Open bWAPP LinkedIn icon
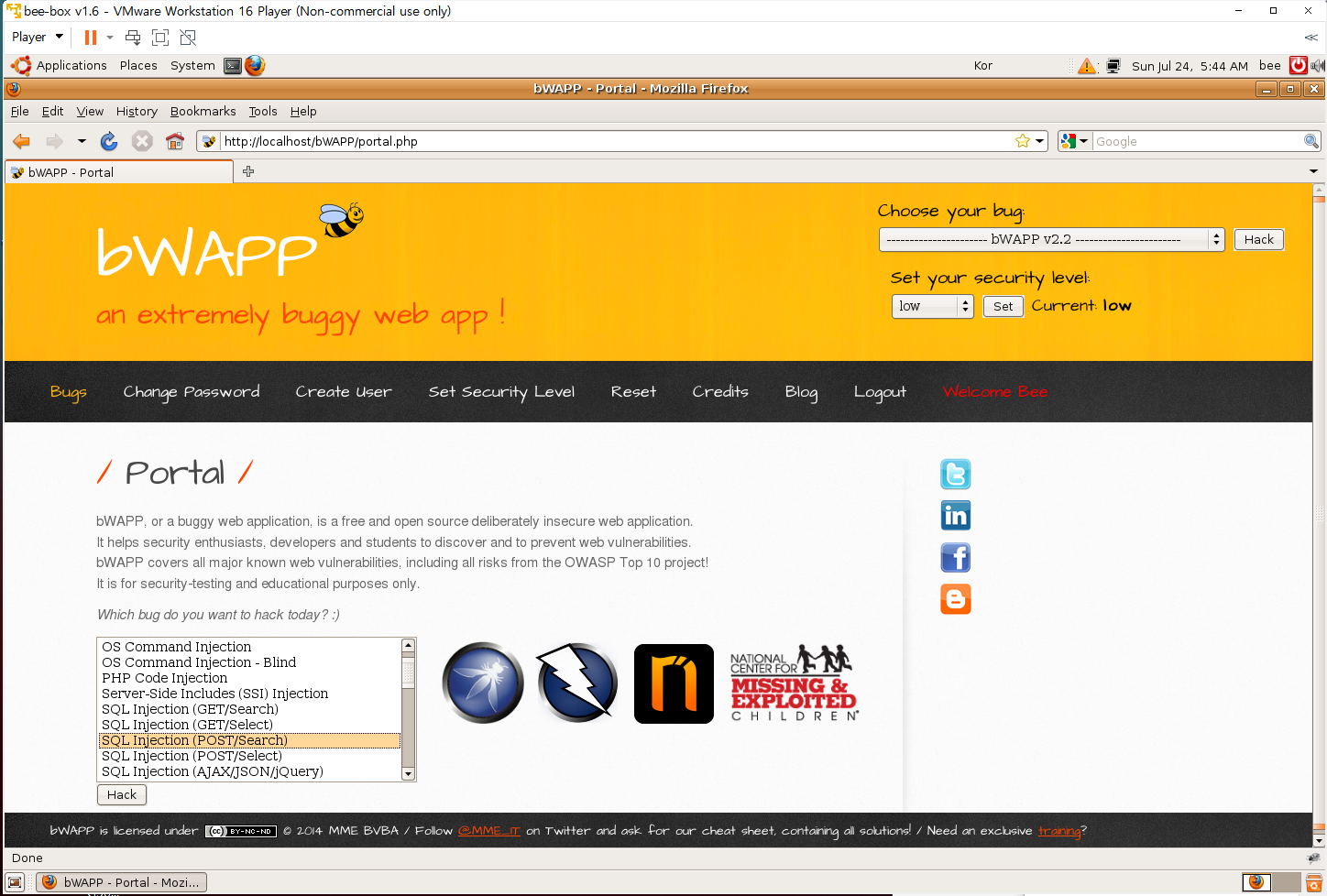The width and height of the screenshot is (1327, 896). pyautogui.click(x=956, y=516)
